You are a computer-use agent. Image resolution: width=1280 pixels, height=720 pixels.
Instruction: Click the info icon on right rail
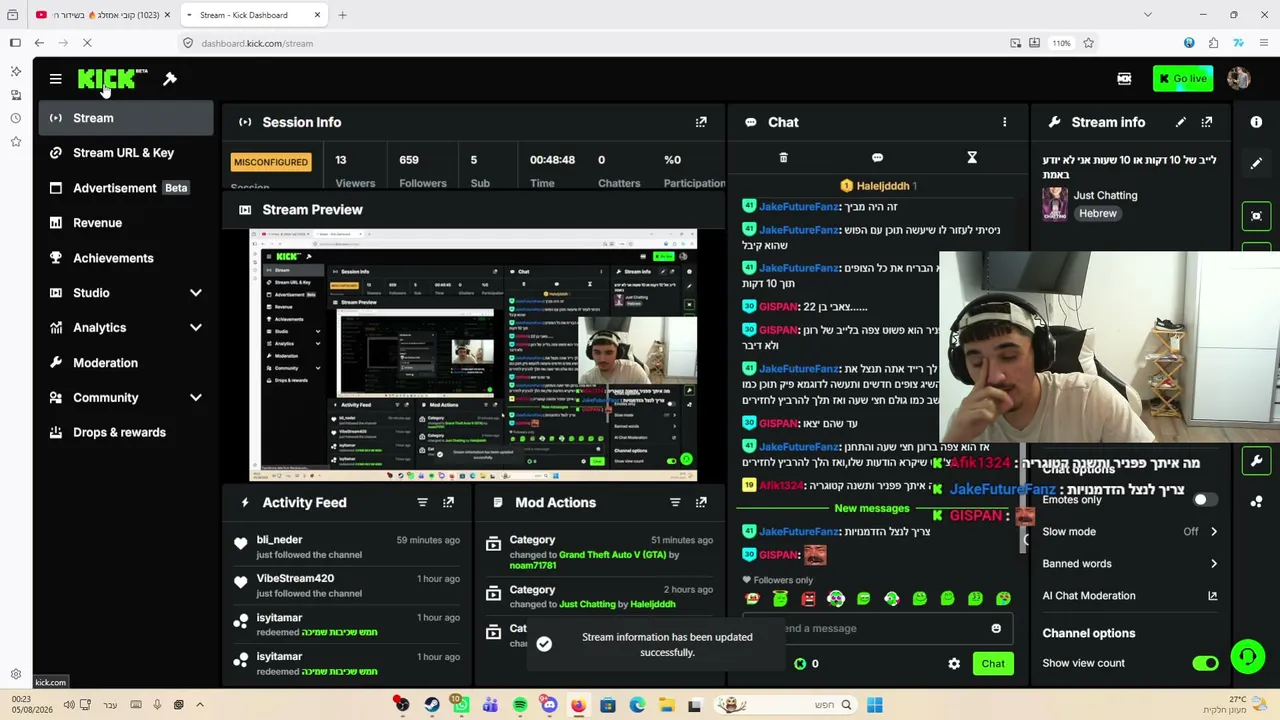click(x=1256, y=122)
